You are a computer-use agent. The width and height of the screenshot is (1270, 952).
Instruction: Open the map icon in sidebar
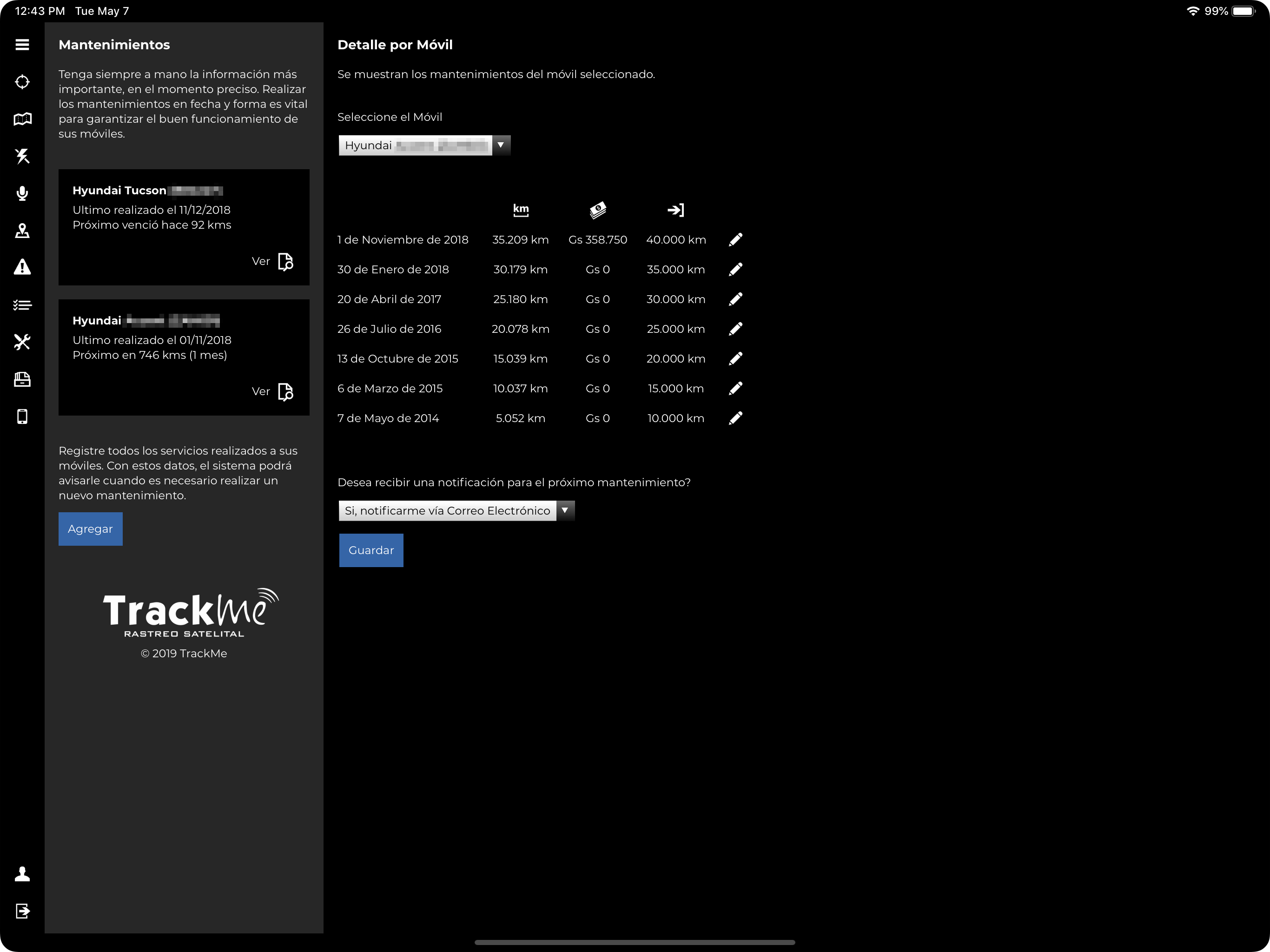coord(22,119)
